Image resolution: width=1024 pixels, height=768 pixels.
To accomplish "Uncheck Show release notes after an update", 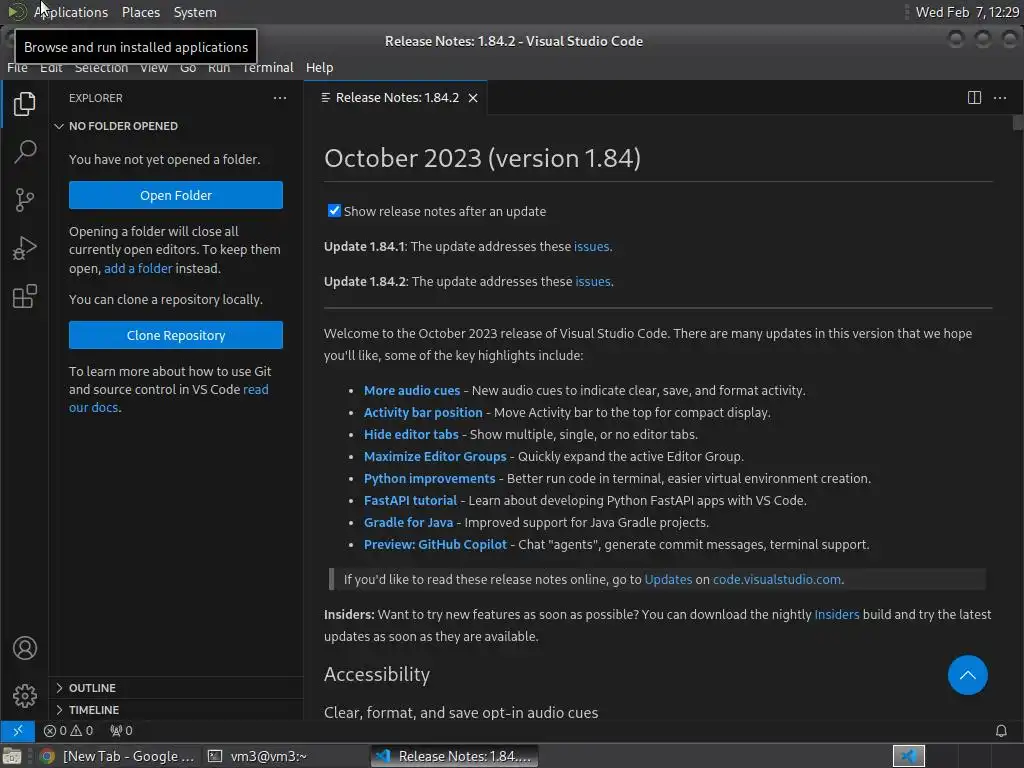I will pyautogui.click(x=334, y=210).
